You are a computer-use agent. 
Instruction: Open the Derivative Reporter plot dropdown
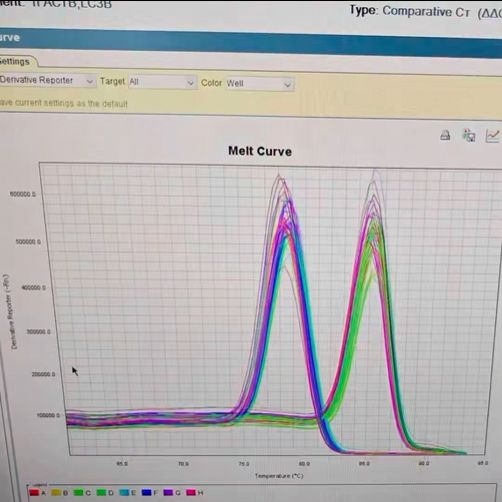[47, 80]
